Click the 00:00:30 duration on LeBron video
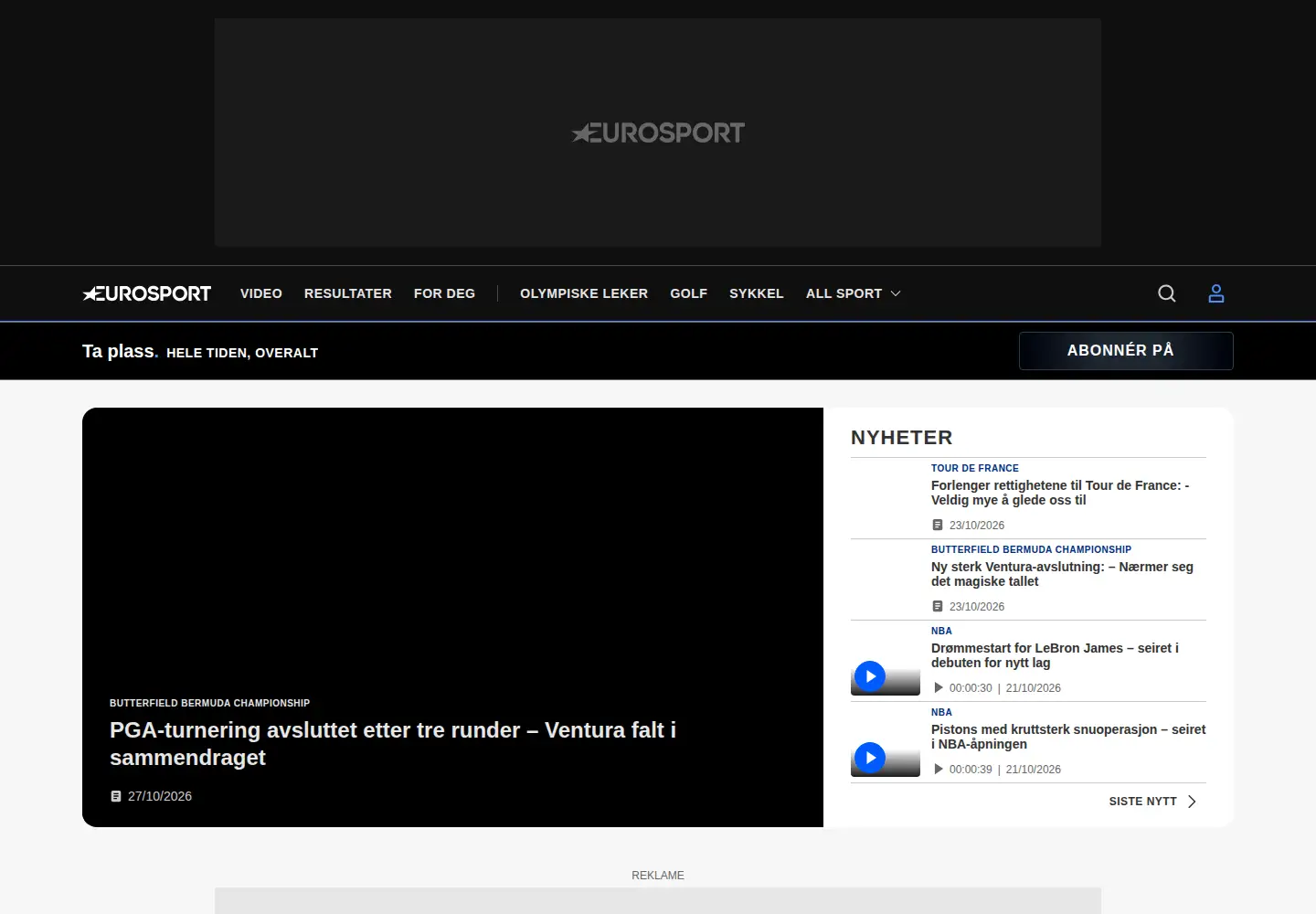Screen dimensions: 1316x914 971,688
